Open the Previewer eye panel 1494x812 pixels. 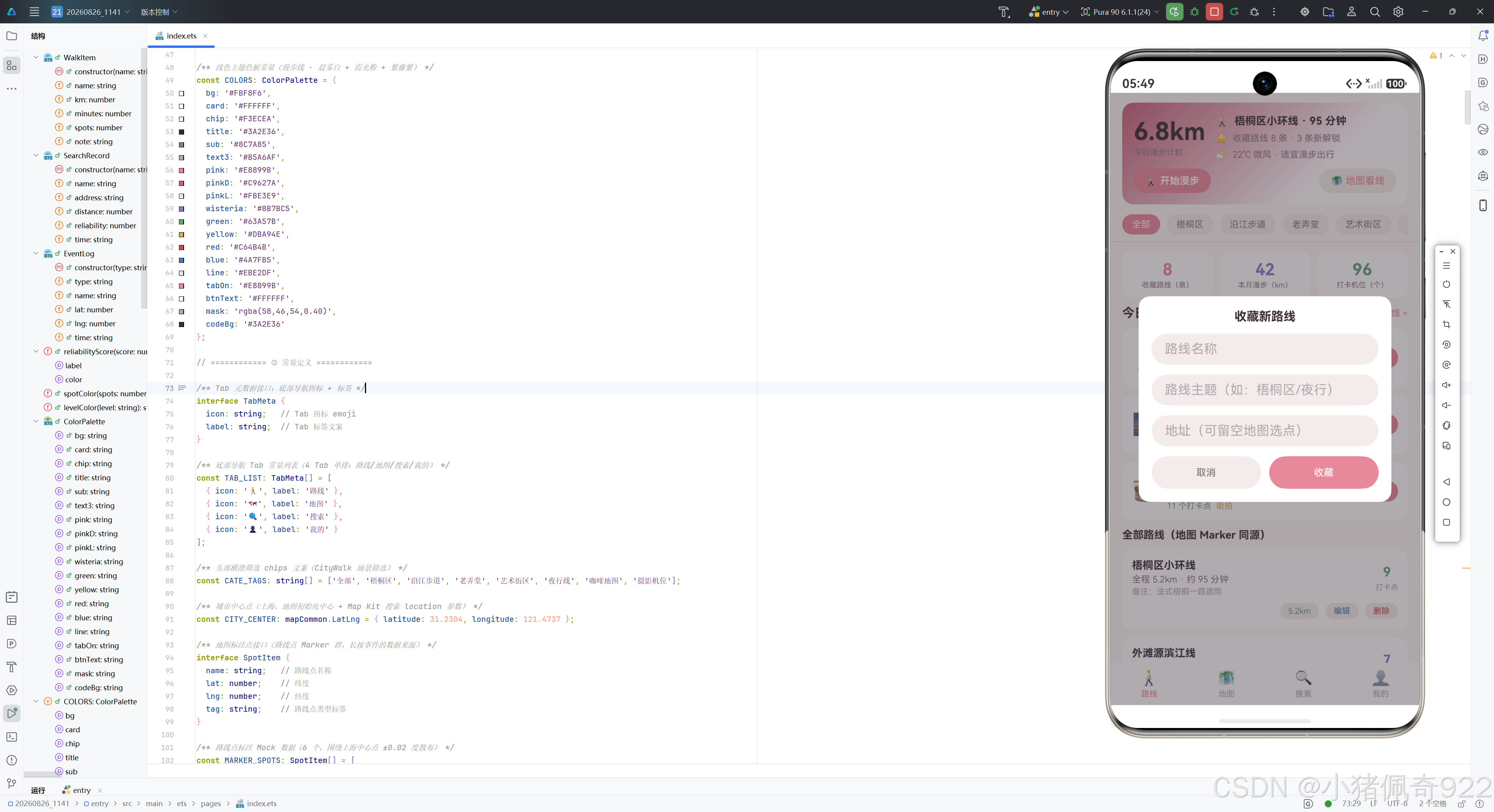coord(1483,152)
